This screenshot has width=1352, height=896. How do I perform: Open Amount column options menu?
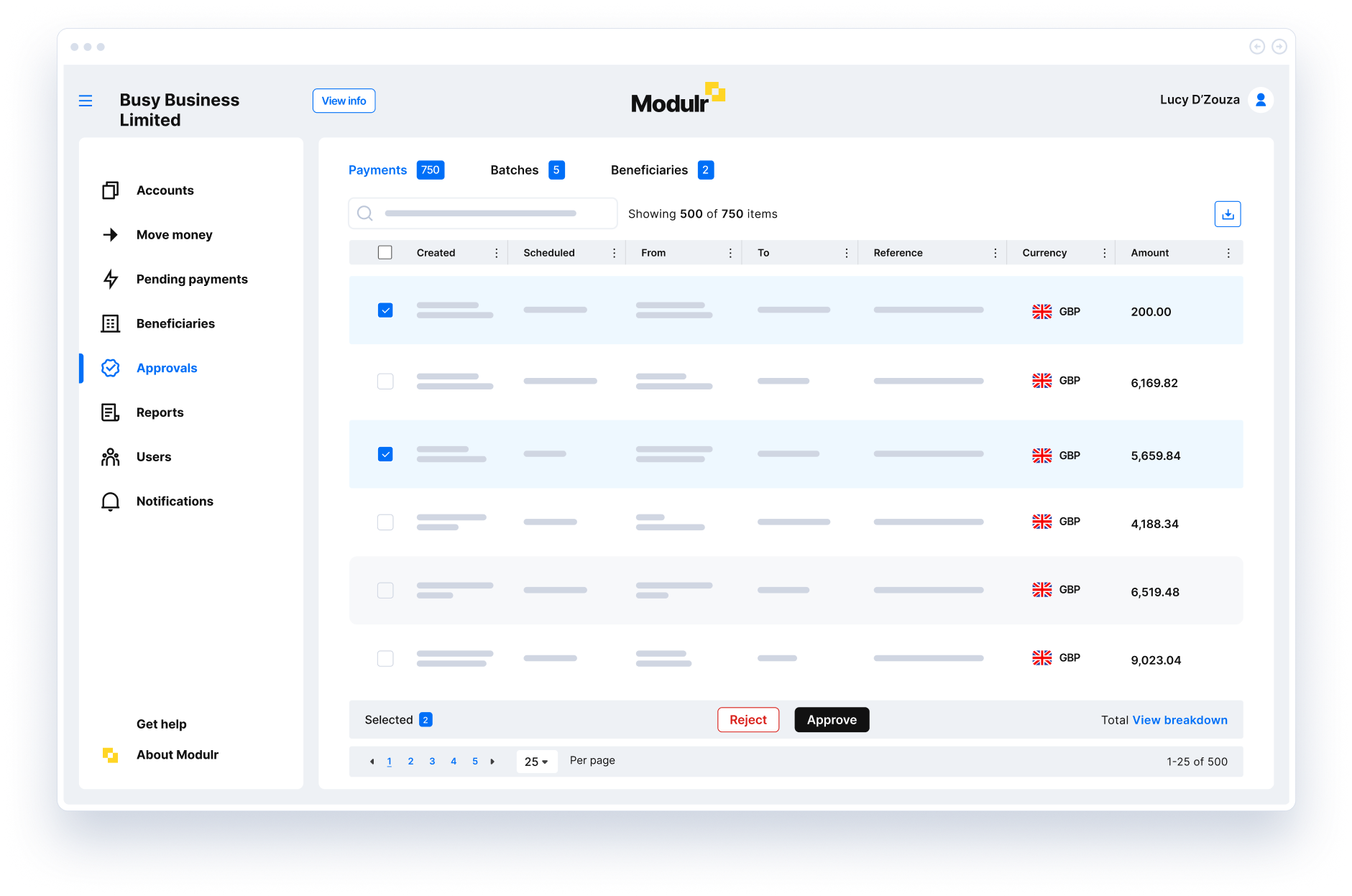point(1228,253)
